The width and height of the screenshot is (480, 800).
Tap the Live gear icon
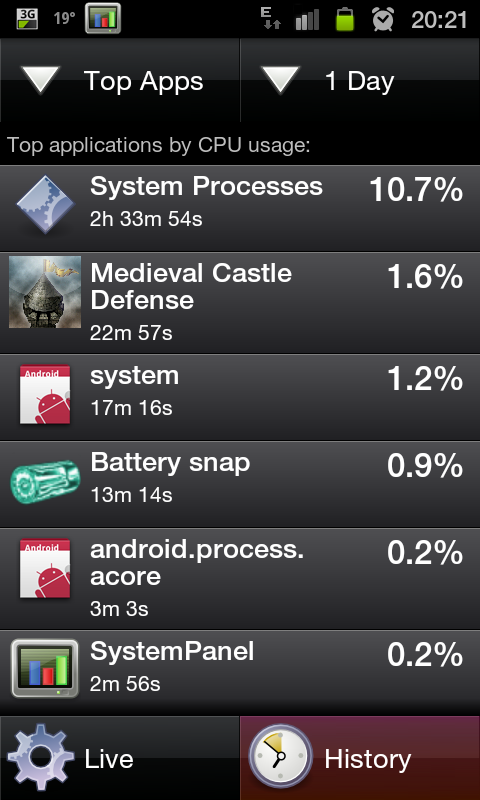click(41, 757)
